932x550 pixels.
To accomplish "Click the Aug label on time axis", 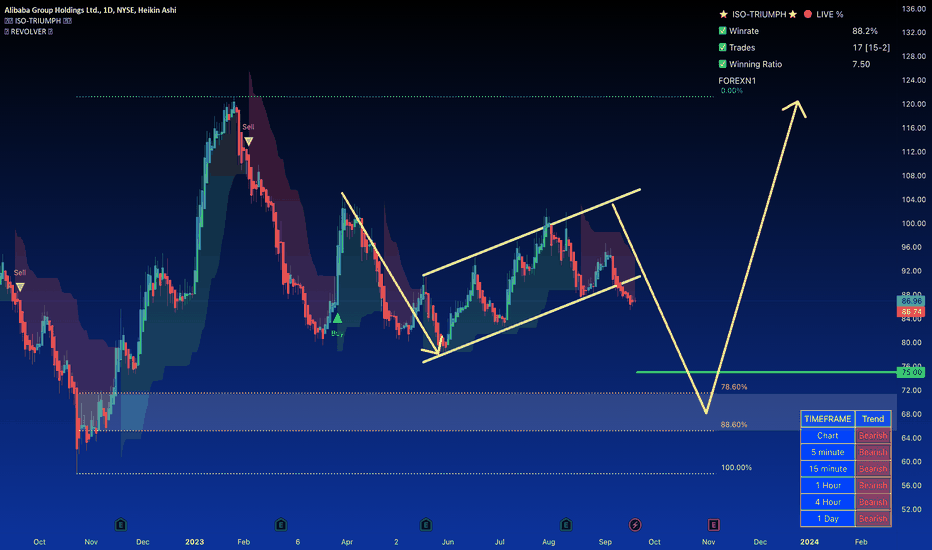I will (549, 542).
